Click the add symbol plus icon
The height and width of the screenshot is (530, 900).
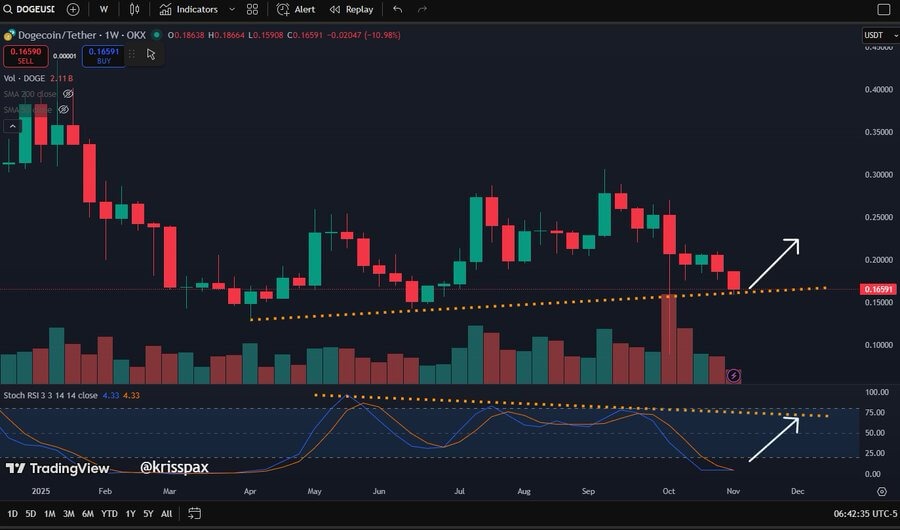click(73, 9)
